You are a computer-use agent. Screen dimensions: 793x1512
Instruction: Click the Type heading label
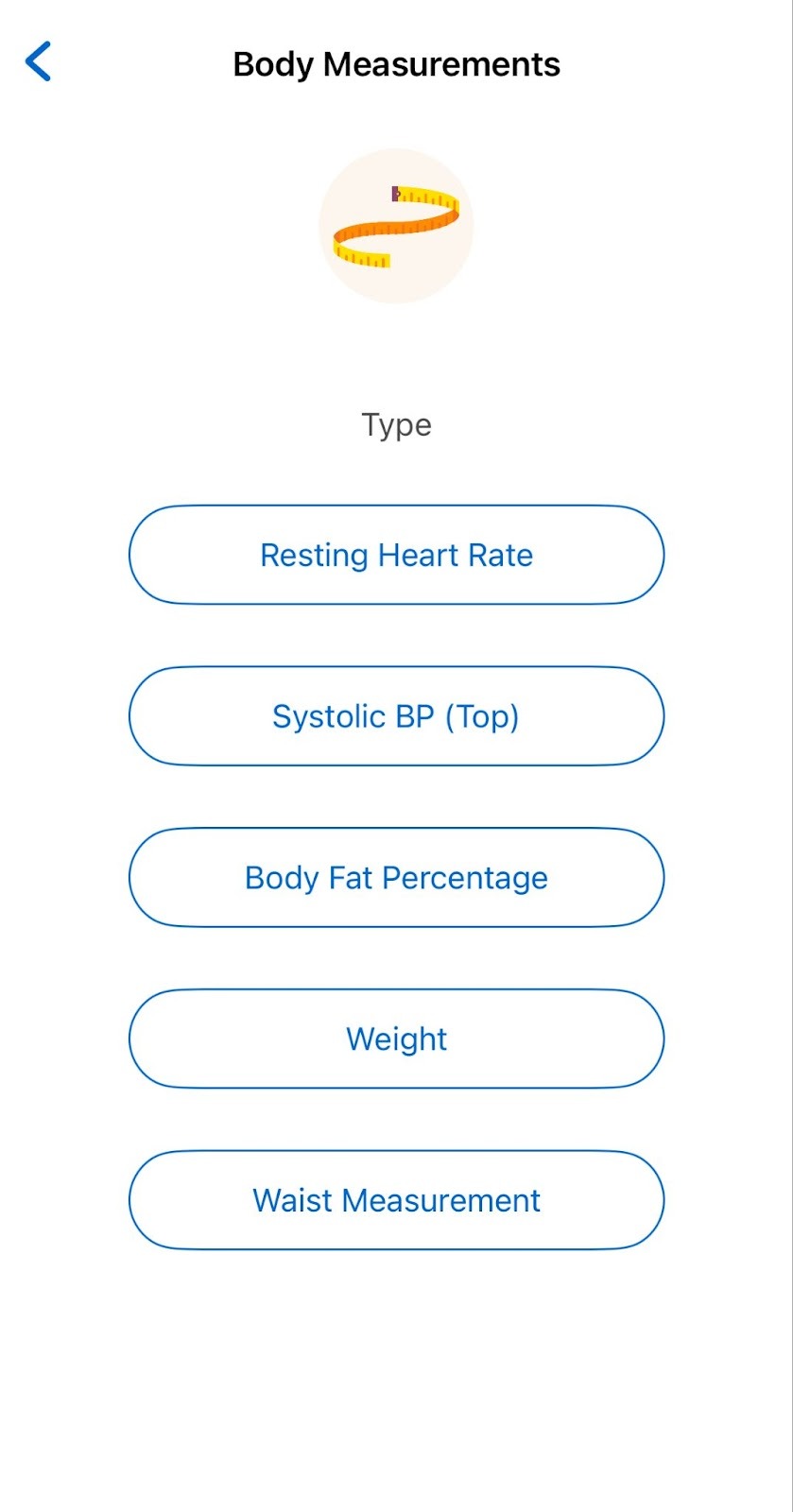396,424
